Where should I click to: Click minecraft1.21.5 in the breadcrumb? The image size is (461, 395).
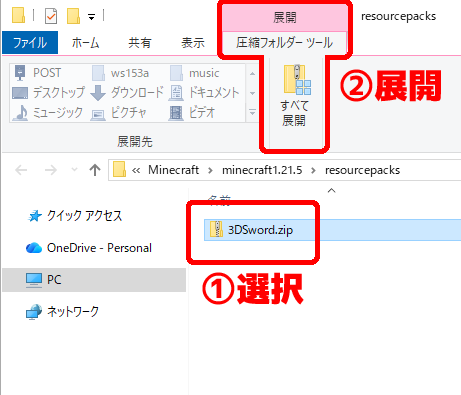coord(262,170)
